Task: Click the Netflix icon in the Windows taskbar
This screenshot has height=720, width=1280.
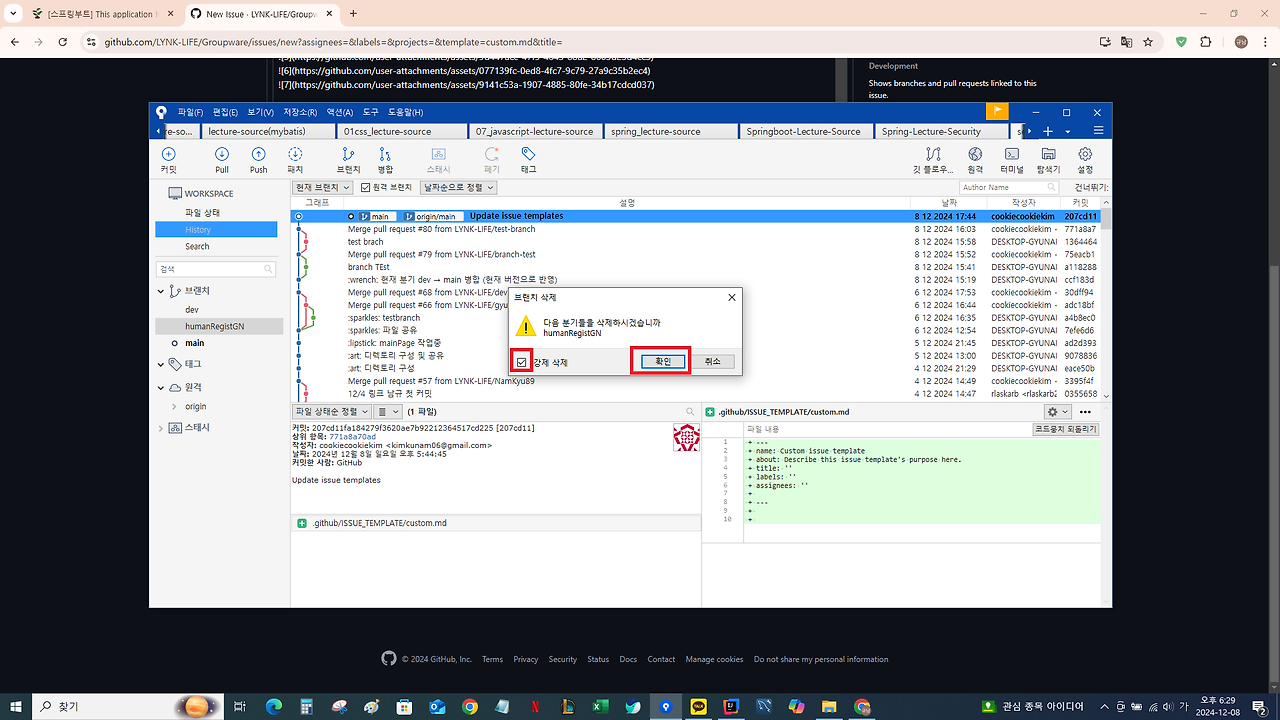Action: [x=535, y=707]
